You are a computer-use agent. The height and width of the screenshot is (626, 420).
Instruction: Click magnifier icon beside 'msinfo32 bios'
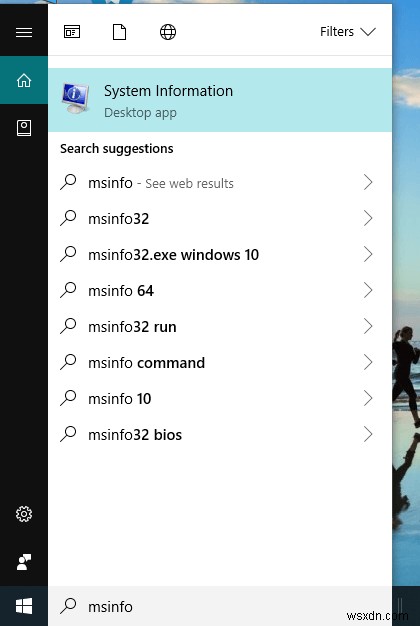(68, 434)
